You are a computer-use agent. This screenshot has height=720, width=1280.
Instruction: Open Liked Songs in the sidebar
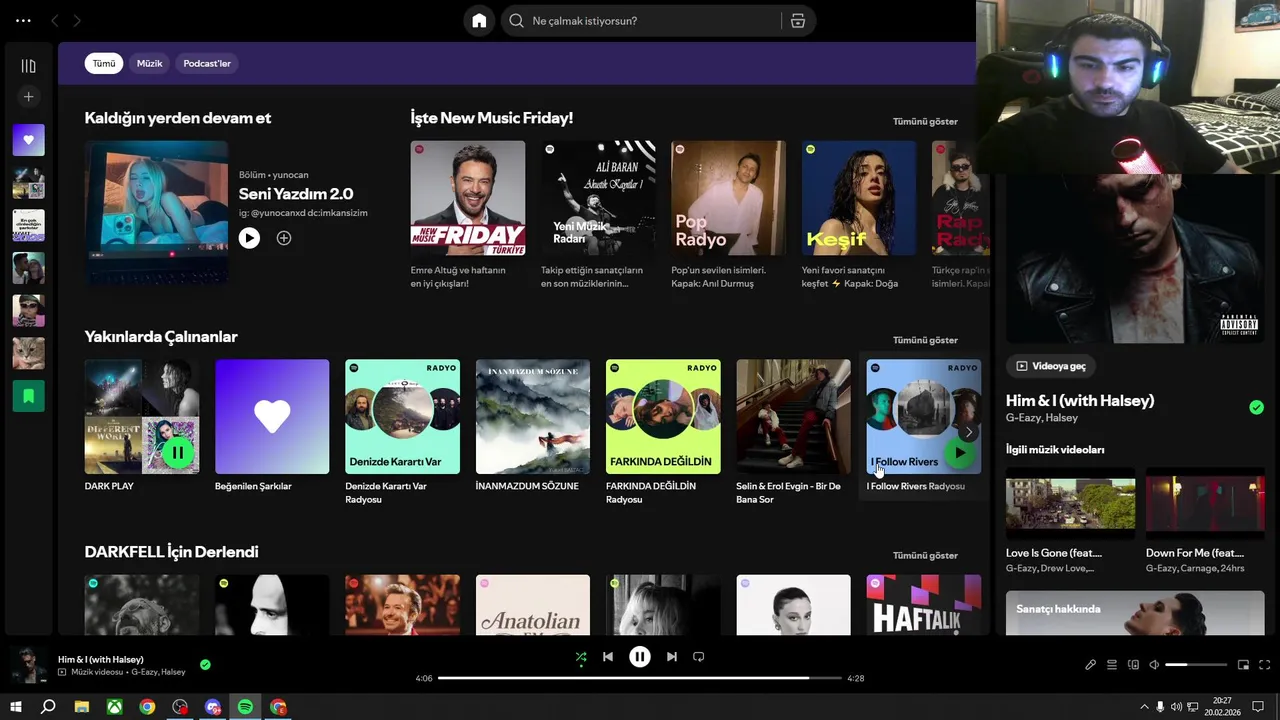(x=28, y=140)
